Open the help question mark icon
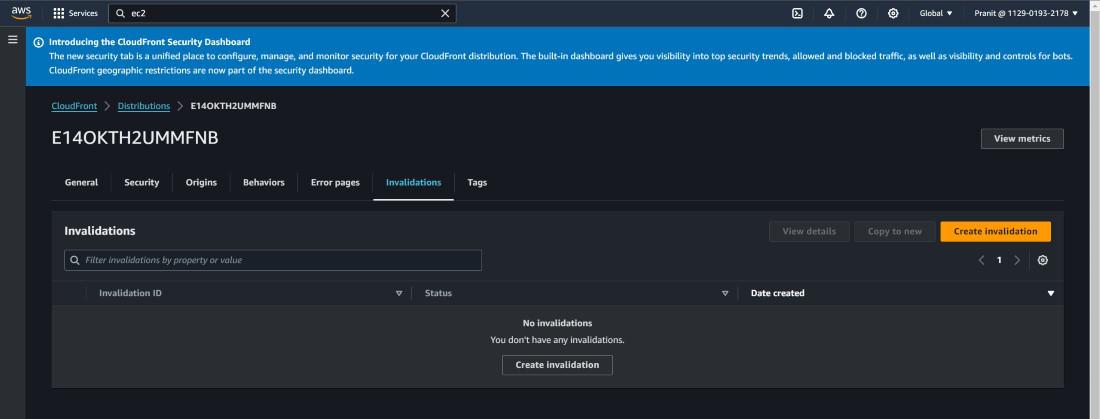Screen dimensions: 1100x419 pyautogui.click(x=861, y=13)
